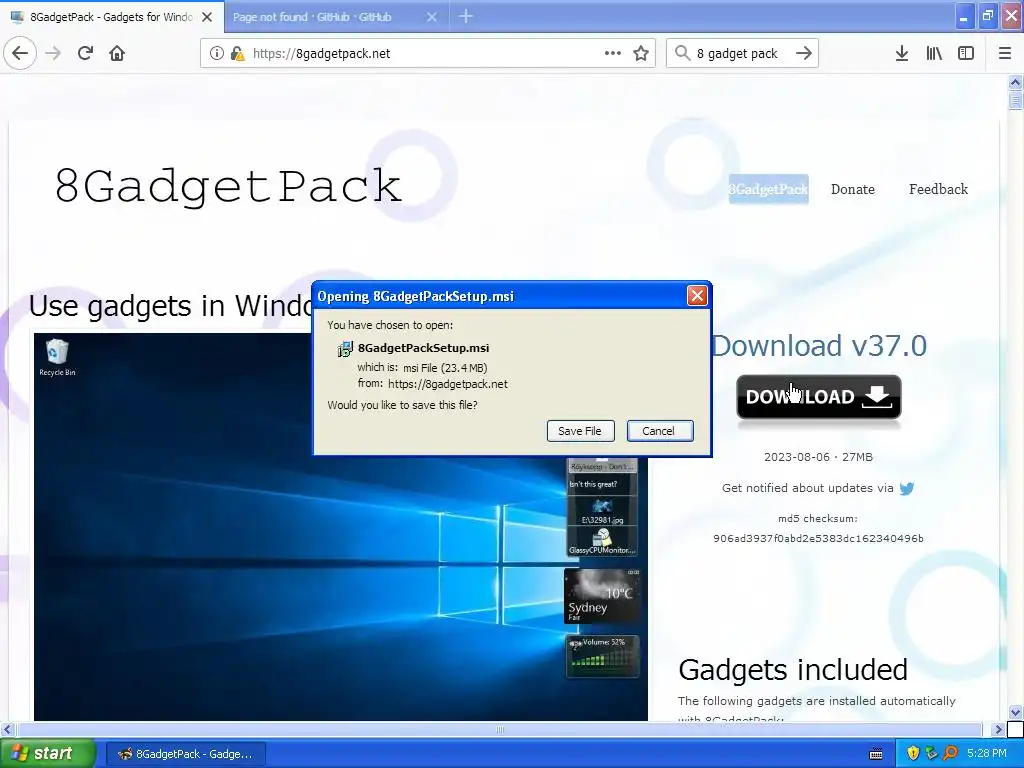This screenshot has height=768, width=1024.
Task: Click the on-screen keyboard tray icon
Action: point(876,754)
